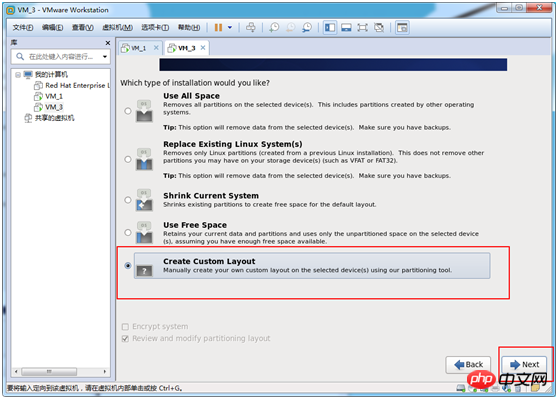Click the Back button
The image size is (558, 399).
coord(468,364)
